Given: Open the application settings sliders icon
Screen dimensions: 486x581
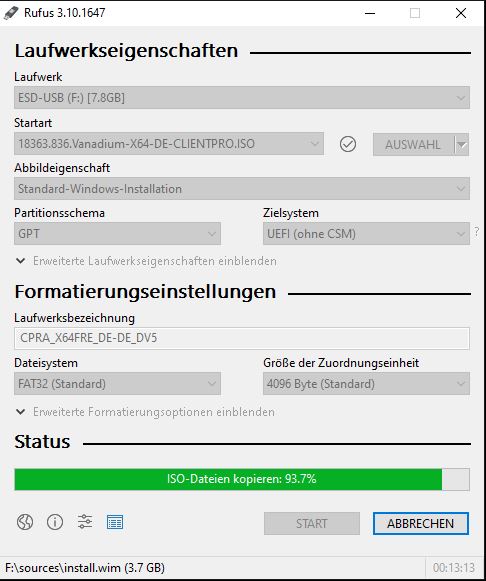Looking at the screenshot, I should (x=85, y=522).
